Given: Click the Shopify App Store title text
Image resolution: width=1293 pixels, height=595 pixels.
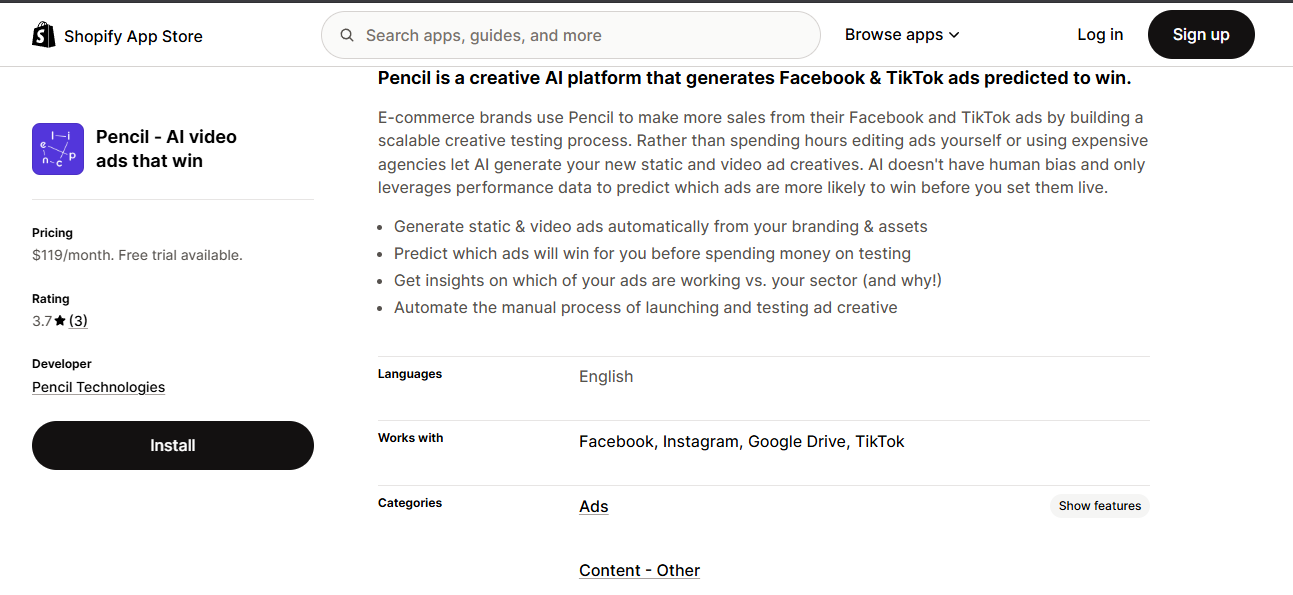Looking at the screenshot, I should [133, 36].
